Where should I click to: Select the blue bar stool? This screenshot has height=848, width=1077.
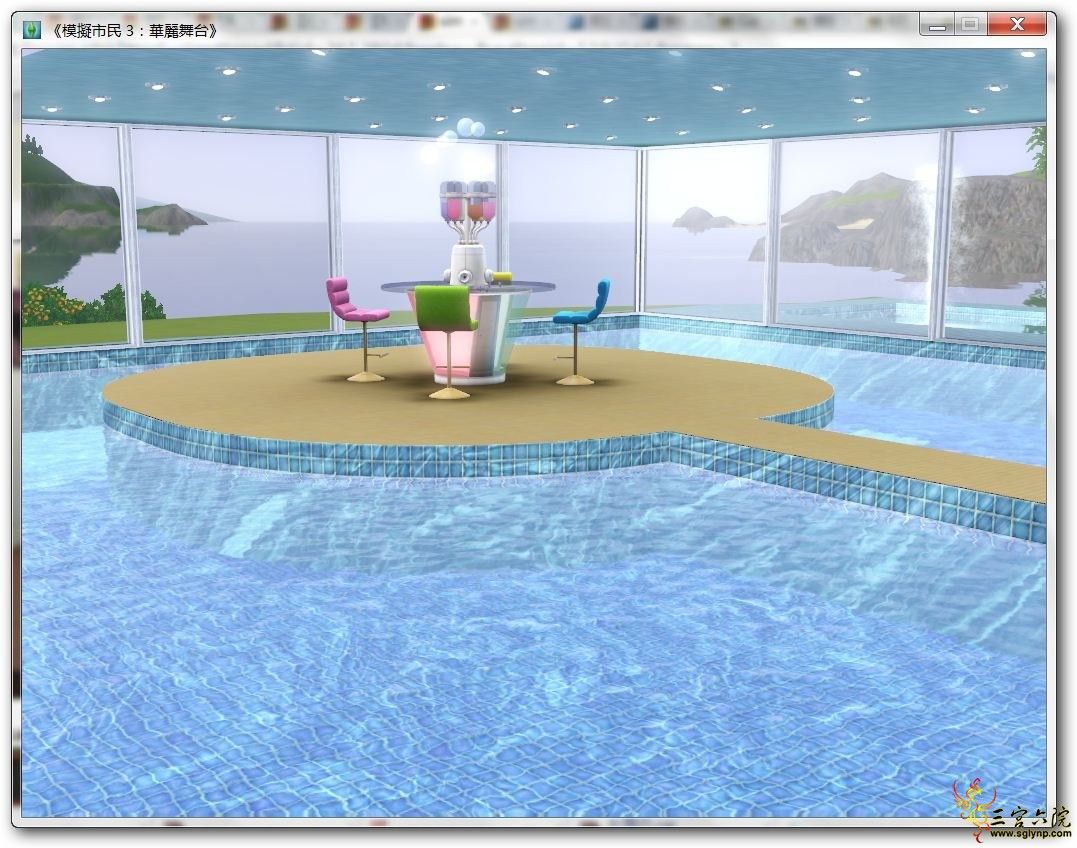582,331
